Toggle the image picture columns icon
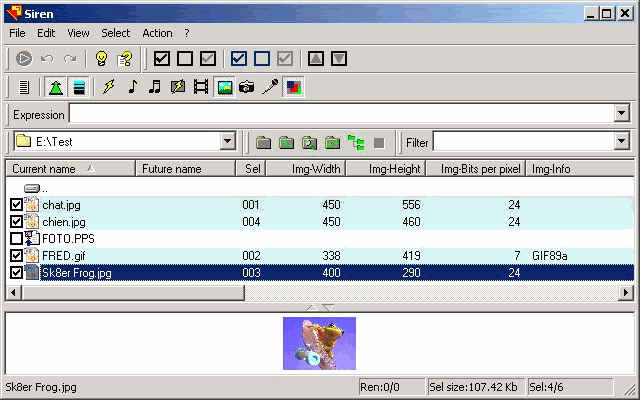Image resolution: width=640 pixels, height=400 pixels. click(224, 87)
